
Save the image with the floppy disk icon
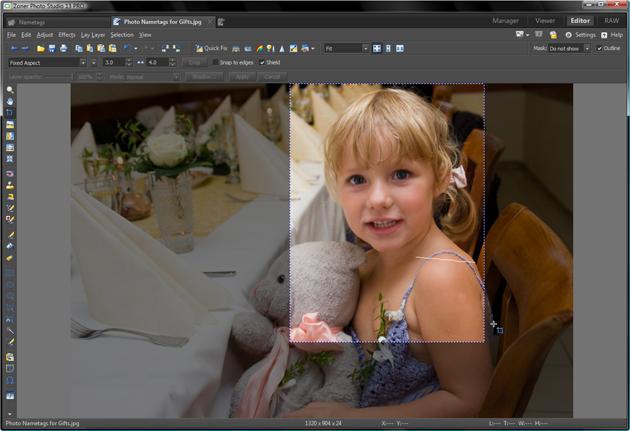(x=52, y=49)
